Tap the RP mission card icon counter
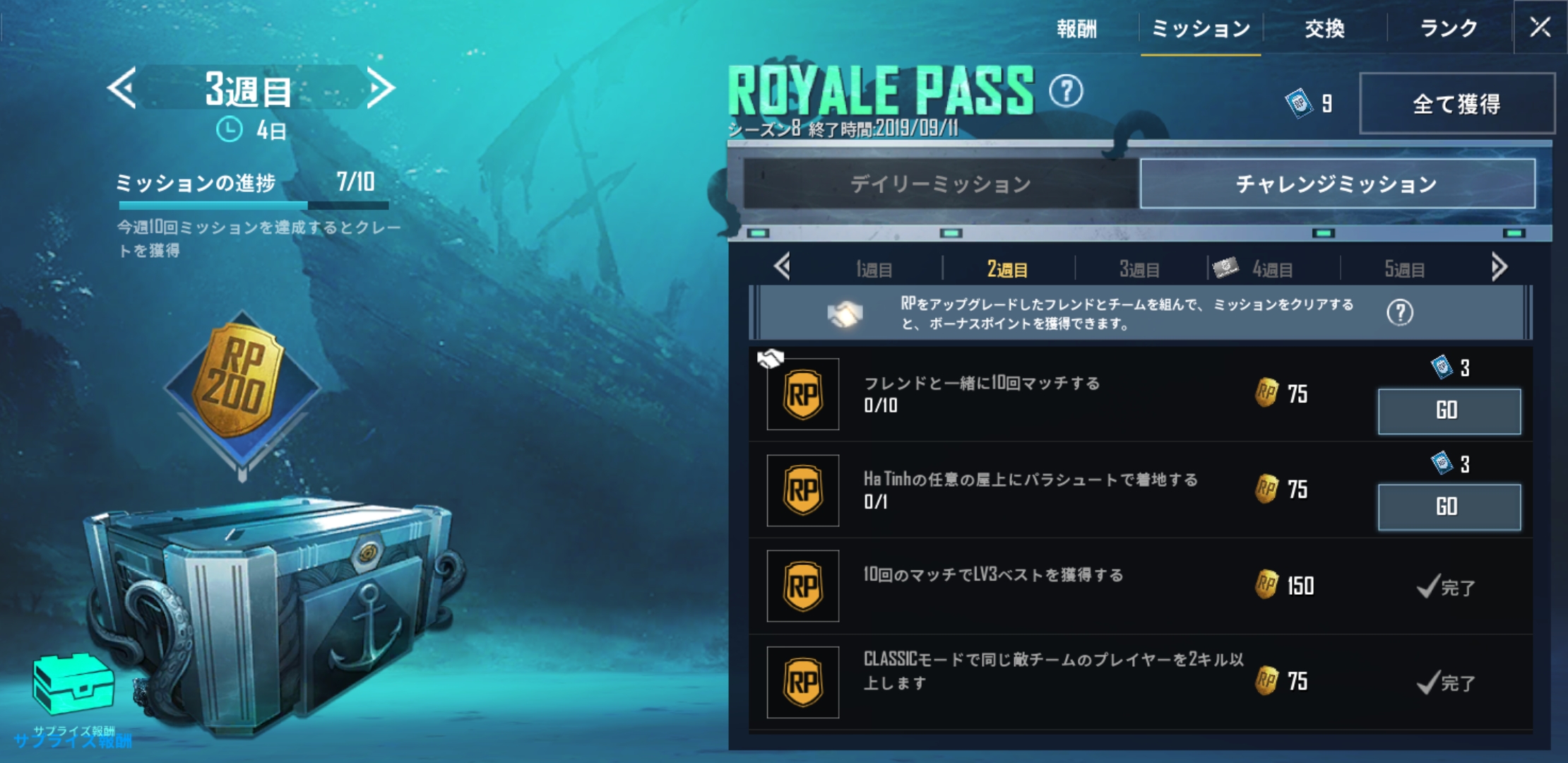The width and height of the screenshot is (1568, 763). coord(1310,104)
